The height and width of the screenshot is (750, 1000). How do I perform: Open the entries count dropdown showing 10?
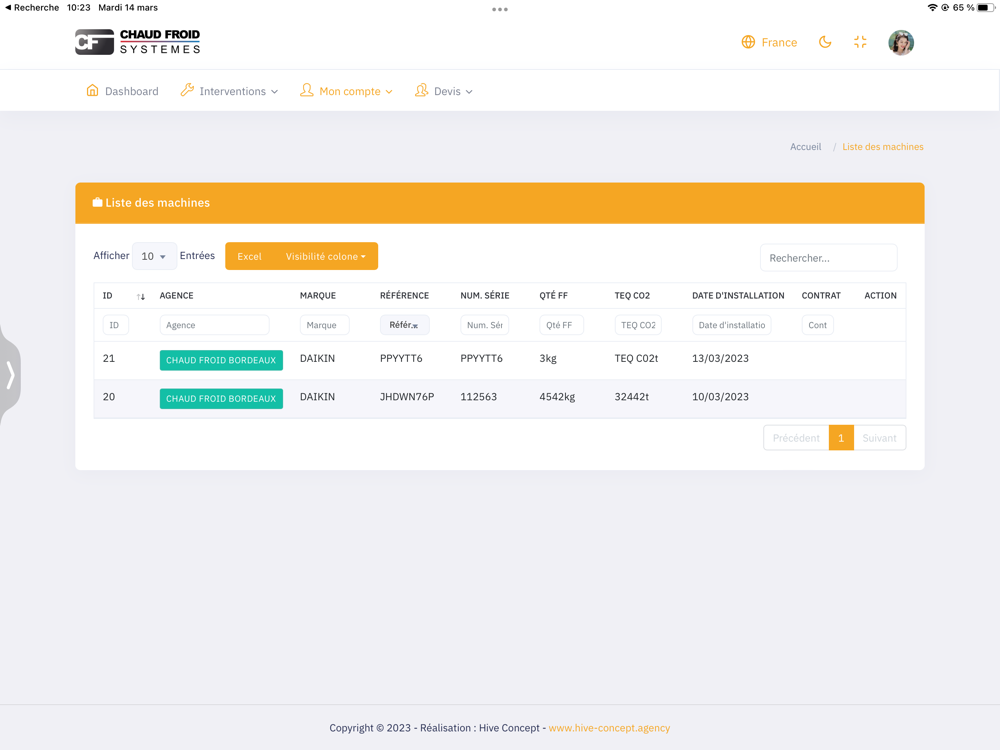tap(154, 256)
